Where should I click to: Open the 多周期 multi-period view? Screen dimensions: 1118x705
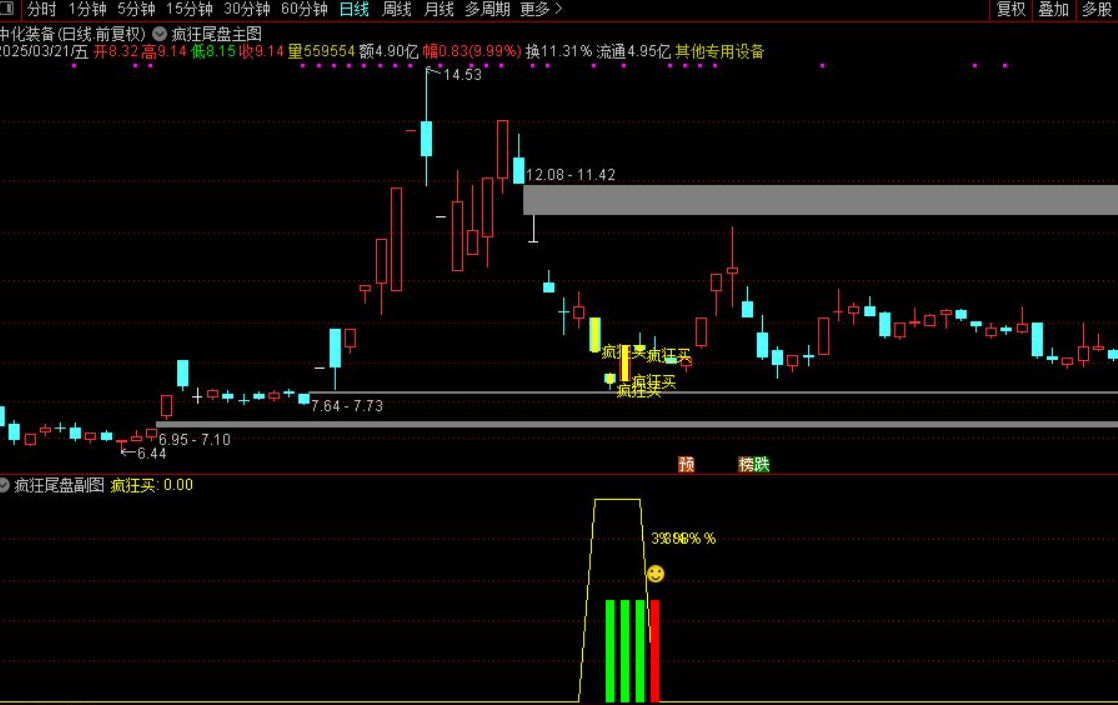pos(487,9)
